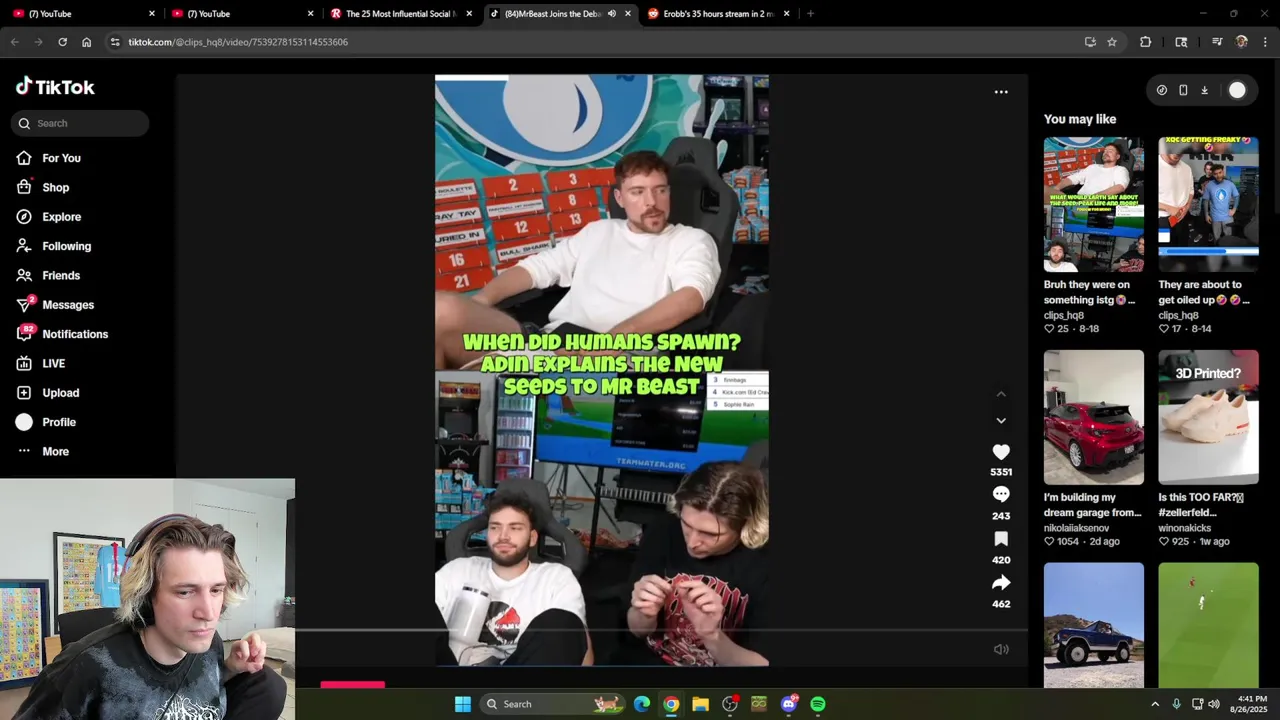Viewport: 1280px width, 720px height.
Task: Click the Windows taskbar search box
Action: pos(553,704)
